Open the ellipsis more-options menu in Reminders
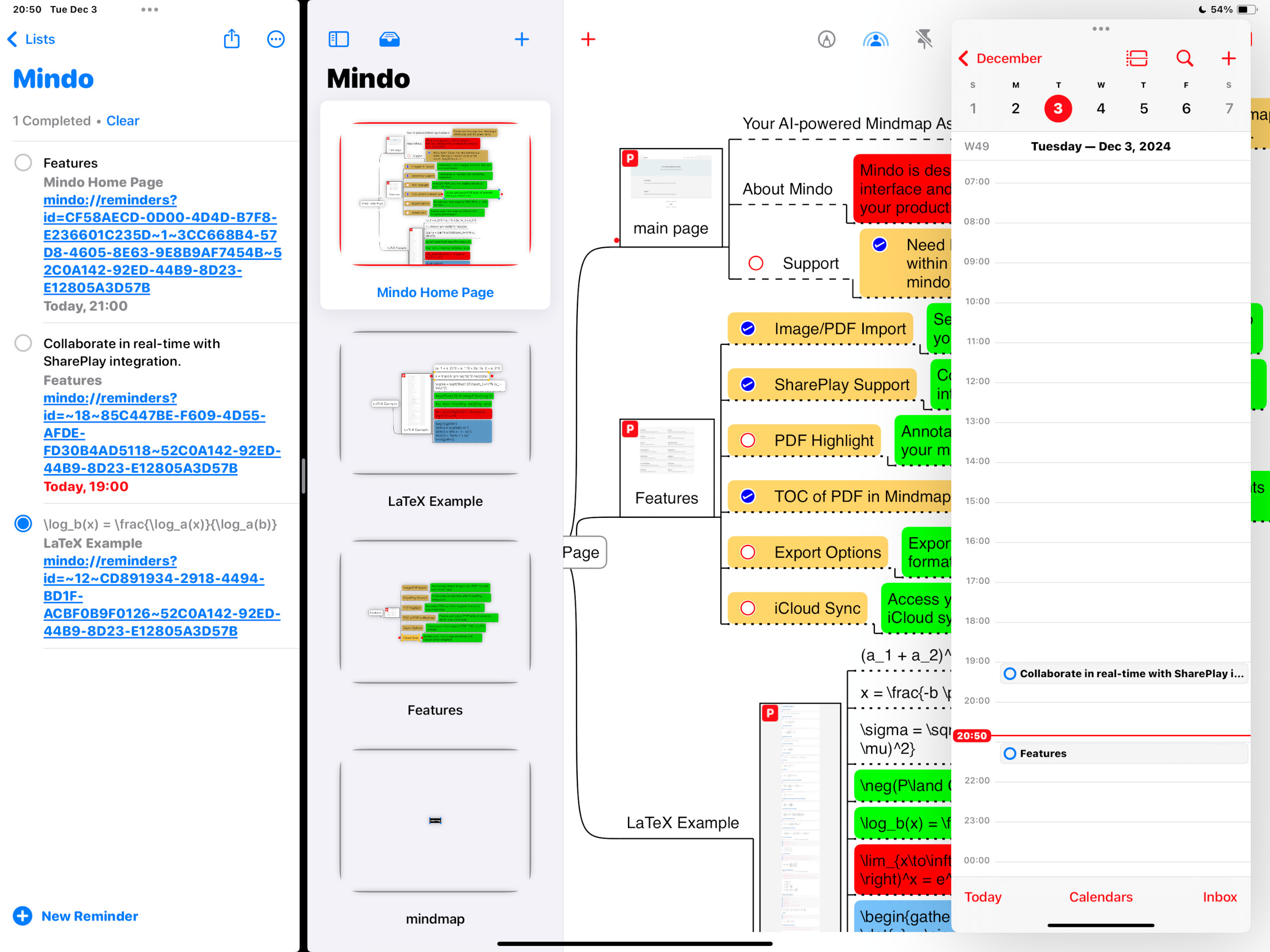 pos(276,39)
